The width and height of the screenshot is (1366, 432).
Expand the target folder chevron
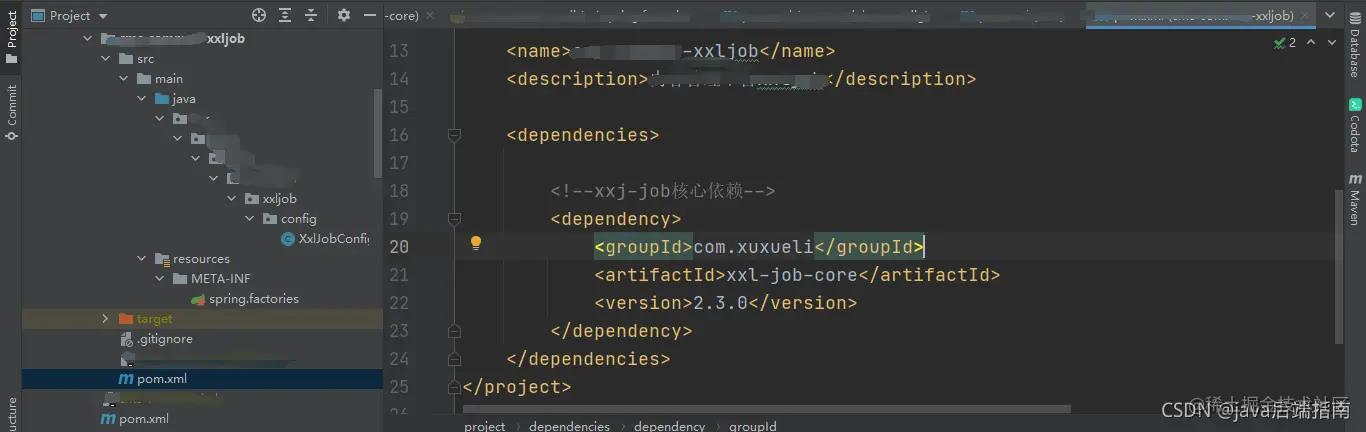[x=106, y=319]
